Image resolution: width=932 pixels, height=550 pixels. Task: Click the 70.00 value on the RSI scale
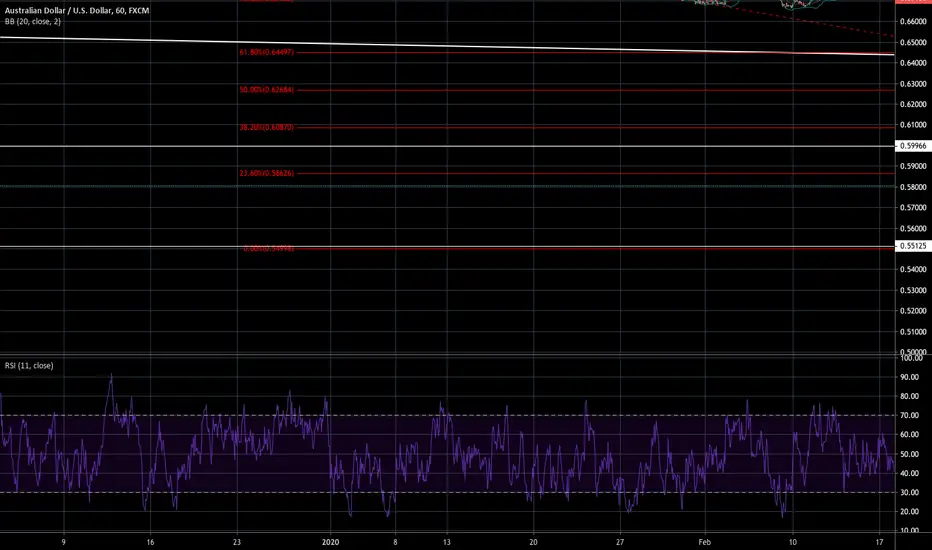click(910, 416)
